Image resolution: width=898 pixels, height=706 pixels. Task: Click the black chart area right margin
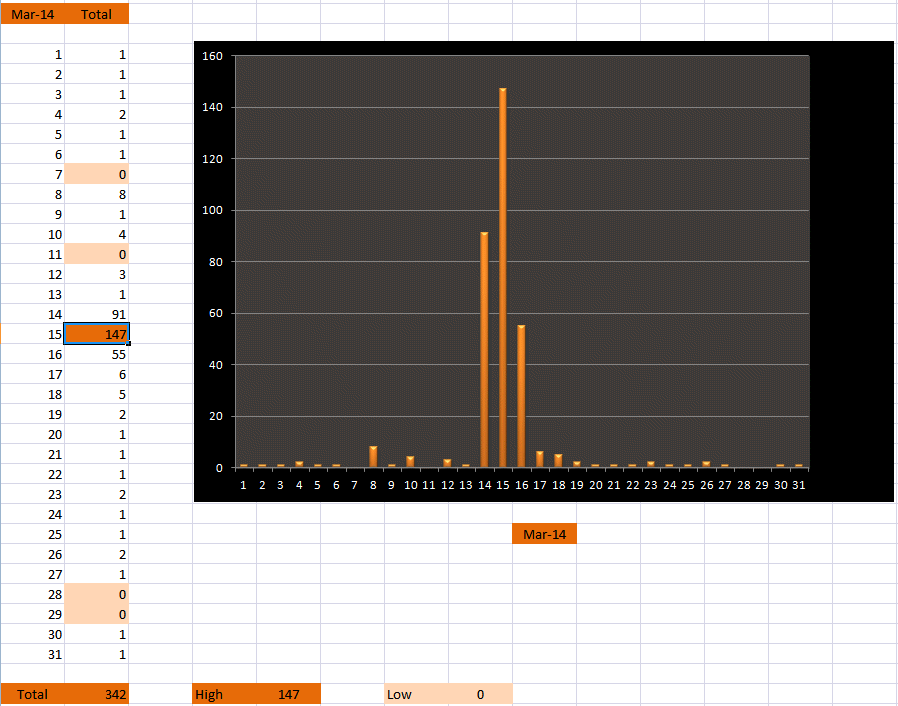(x=852, y=269)
